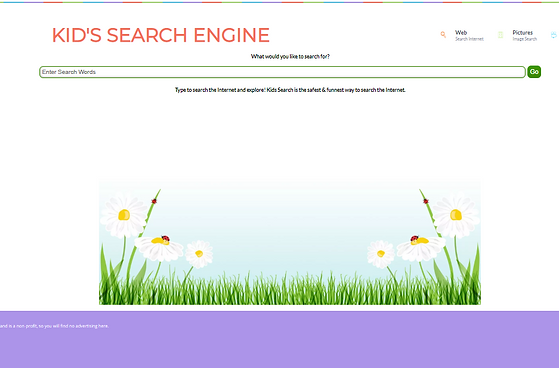559x368 pixels.
Task: Open the Web search internet tab
Action: (469, 35)
